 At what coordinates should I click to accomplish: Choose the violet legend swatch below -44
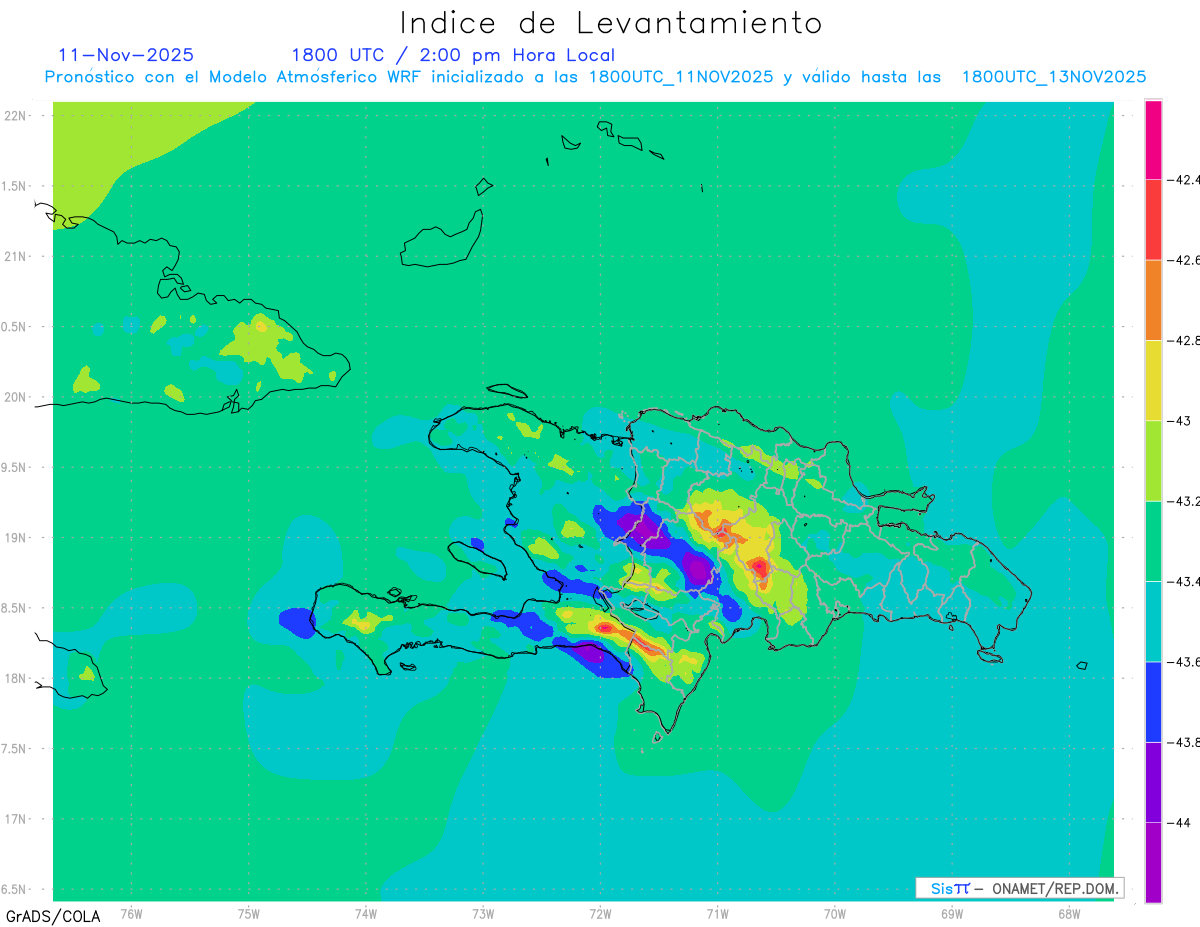coord(1153,862)
